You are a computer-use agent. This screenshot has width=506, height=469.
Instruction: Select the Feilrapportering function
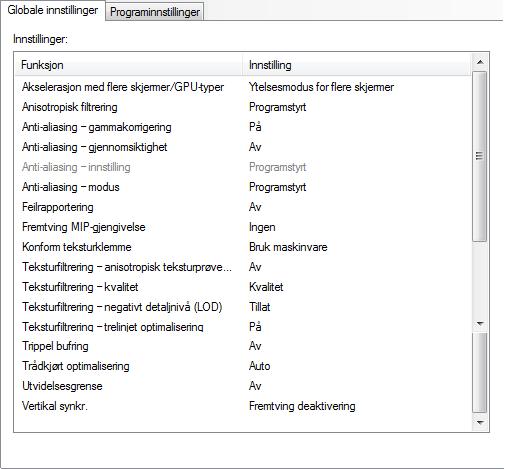(x=58, y=207)
